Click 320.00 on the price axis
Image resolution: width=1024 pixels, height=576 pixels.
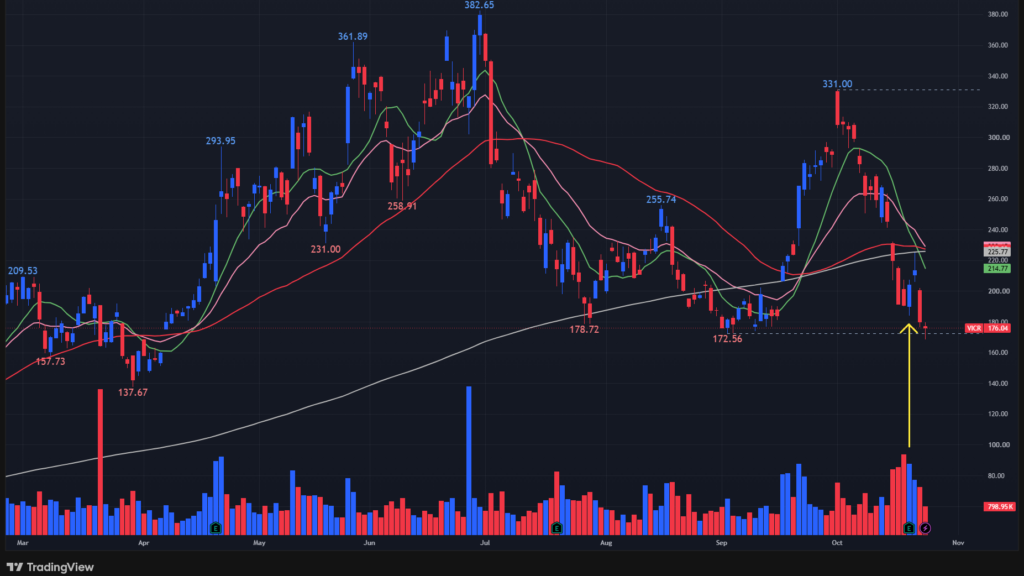click(997, 106)
